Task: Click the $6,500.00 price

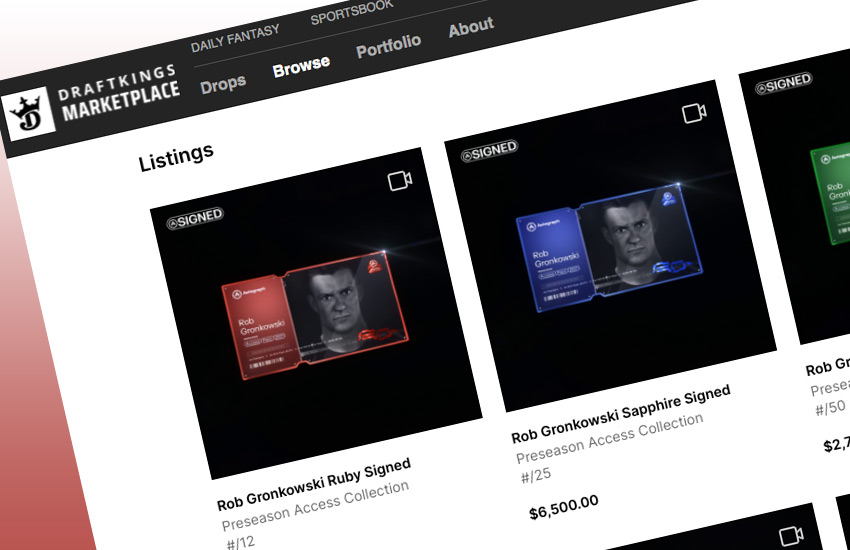Action: (x=564, y=507)
